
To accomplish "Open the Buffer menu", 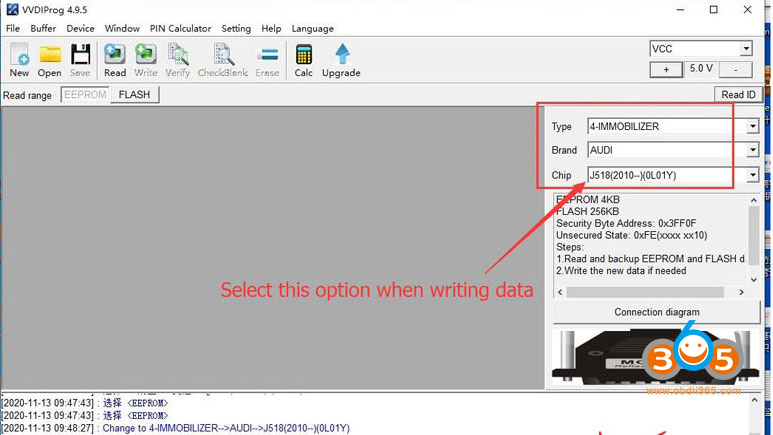I will click(43, 29).
